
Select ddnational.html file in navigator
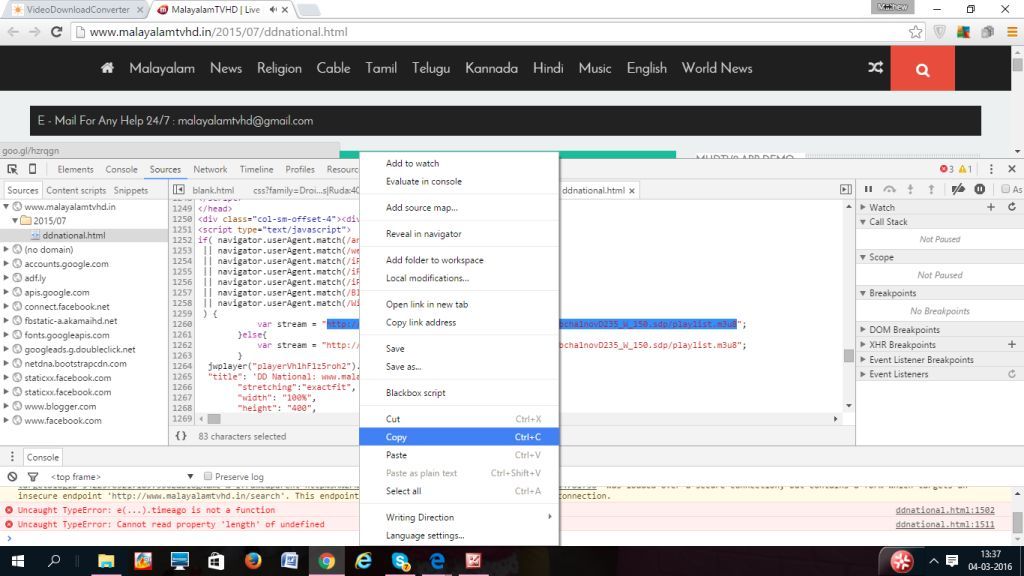pos(74,235)
